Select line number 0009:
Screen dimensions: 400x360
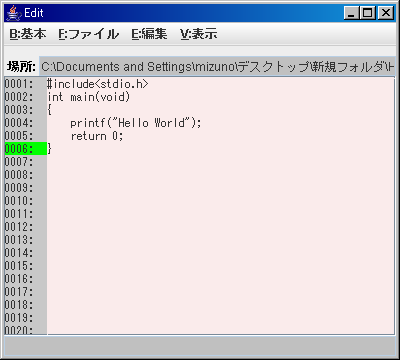click(19, 188)
